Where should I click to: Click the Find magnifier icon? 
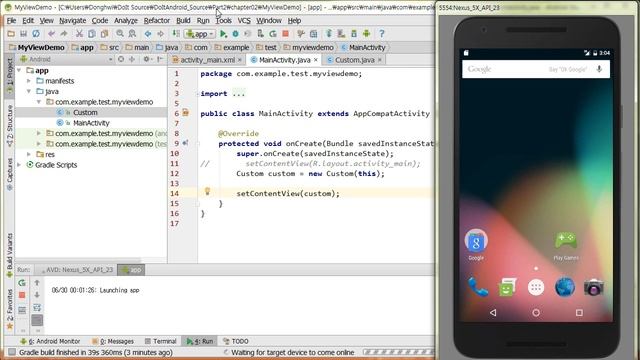[120, 34]
